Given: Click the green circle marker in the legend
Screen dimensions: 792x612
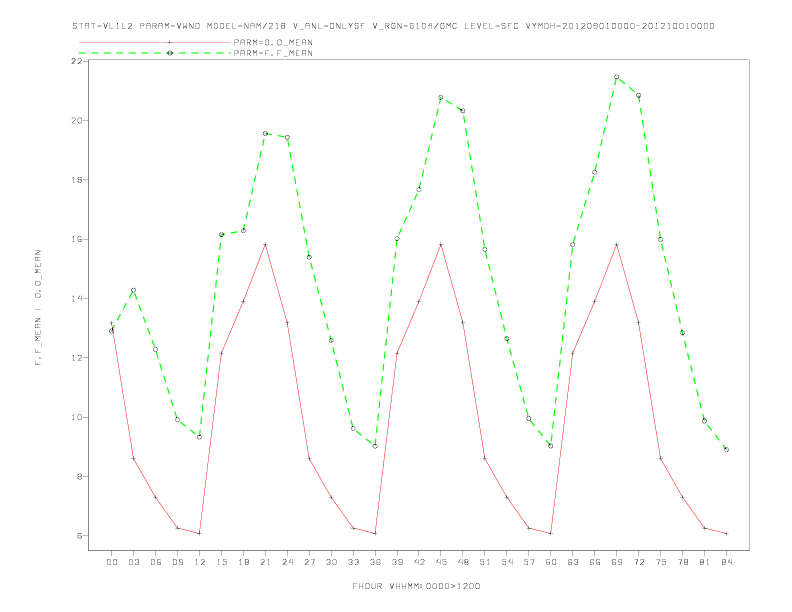Looking at the screenshot, I should [170, 53].
